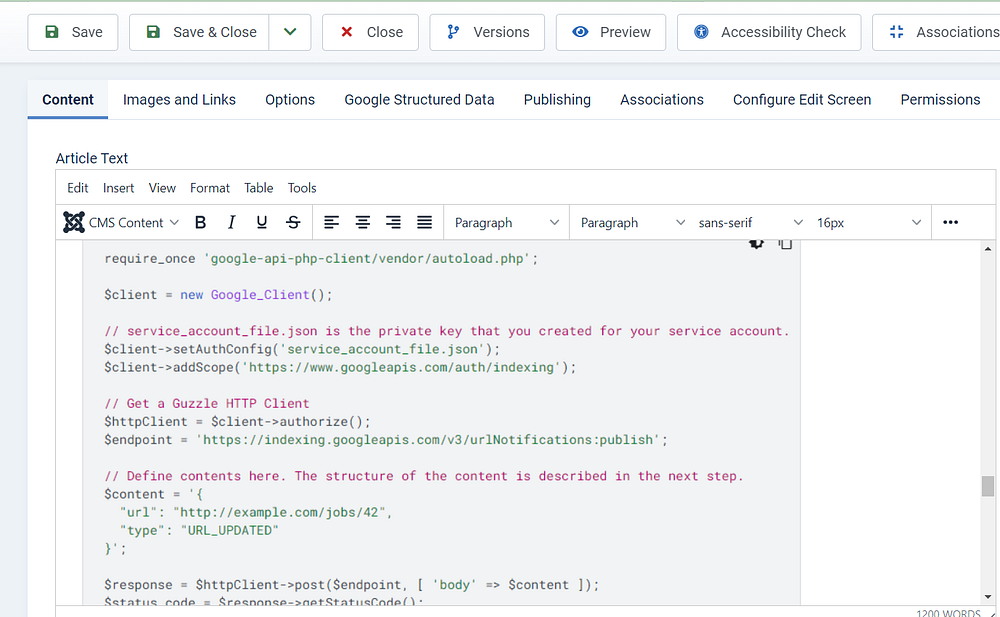Click the require_once autoload.php code line
The height and width of the screenshot is (617, 1000).
(x=321, y=258)
